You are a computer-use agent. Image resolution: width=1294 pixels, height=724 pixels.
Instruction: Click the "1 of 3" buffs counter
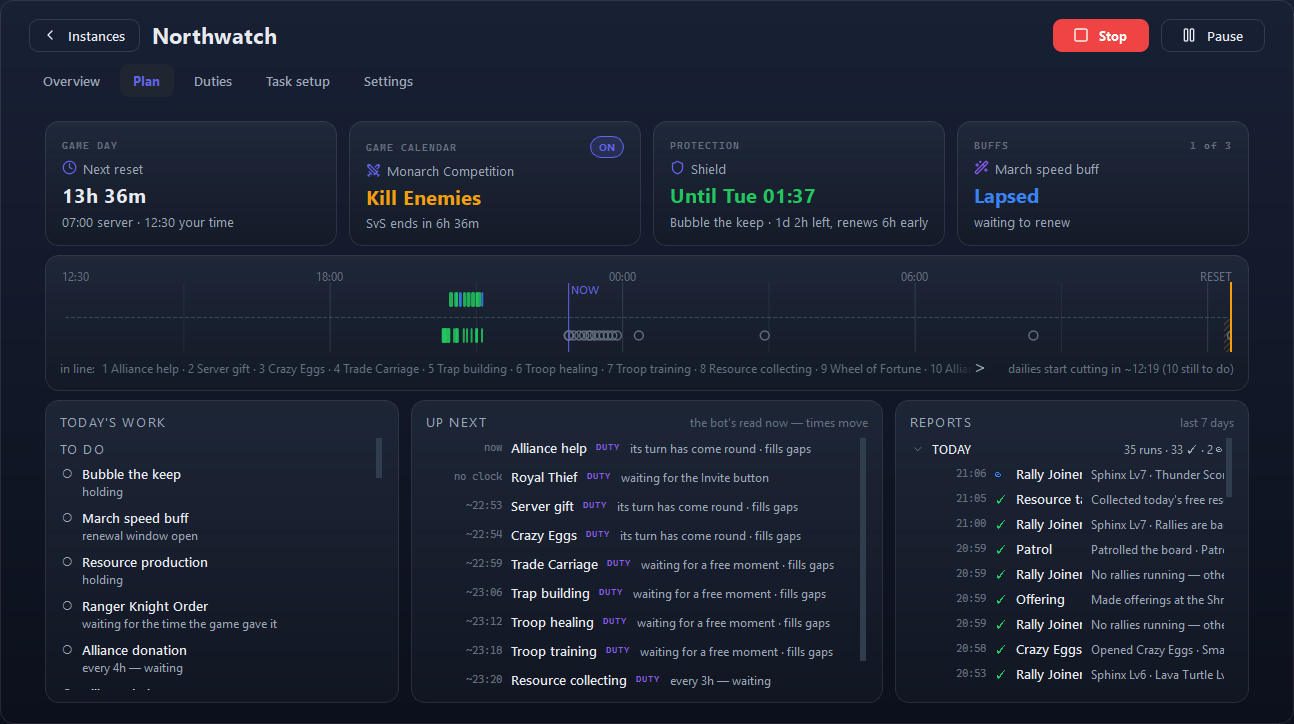point(1210,146)
